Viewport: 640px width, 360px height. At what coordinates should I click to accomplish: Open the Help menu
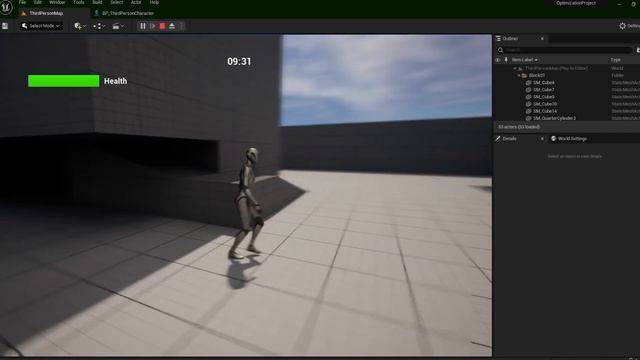[x=154, y=2]
